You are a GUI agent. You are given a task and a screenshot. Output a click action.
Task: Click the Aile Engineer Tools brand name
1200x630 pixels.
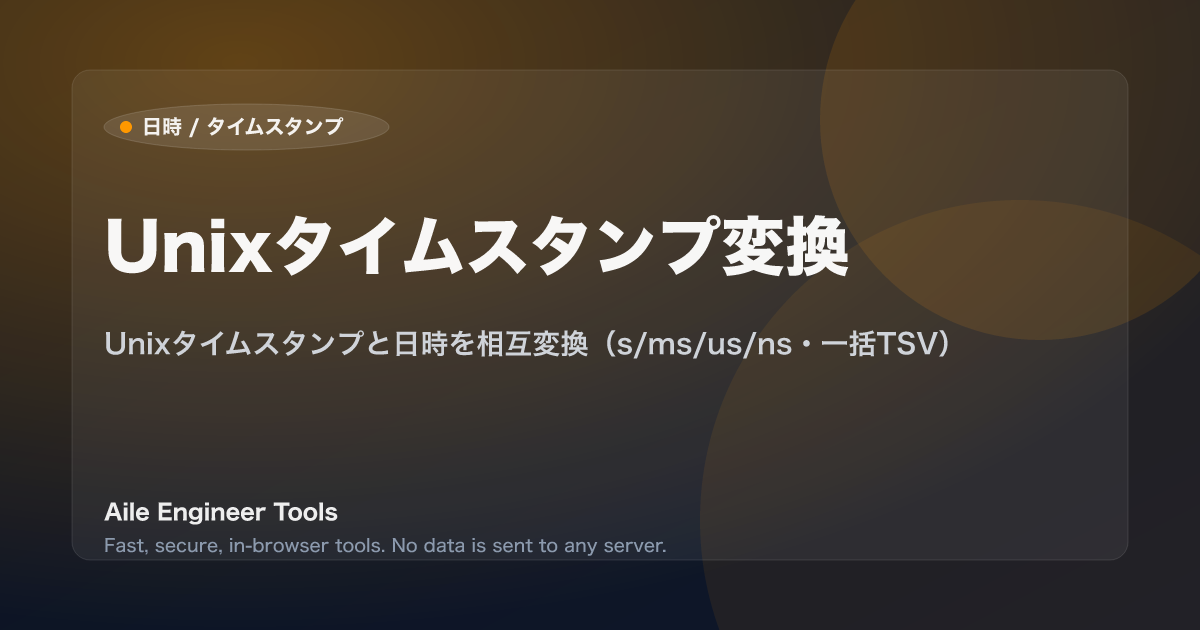point(221,512)
